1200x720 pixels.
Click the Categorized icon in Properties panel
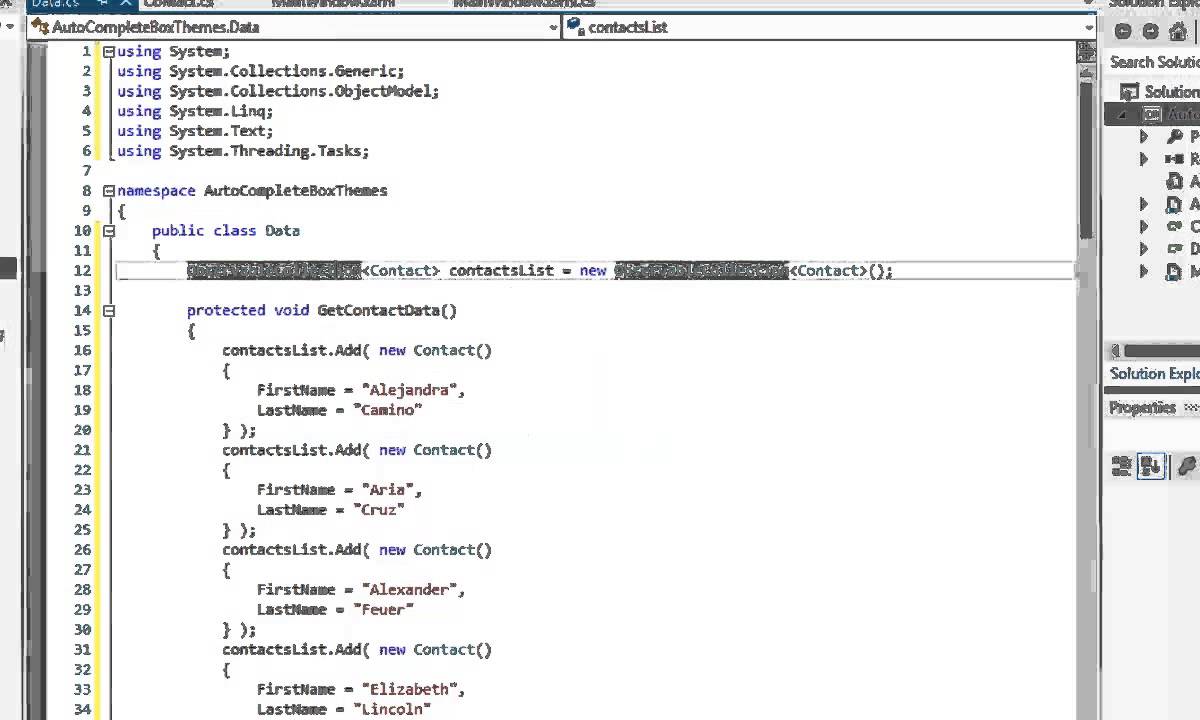tap(1122, 466)
